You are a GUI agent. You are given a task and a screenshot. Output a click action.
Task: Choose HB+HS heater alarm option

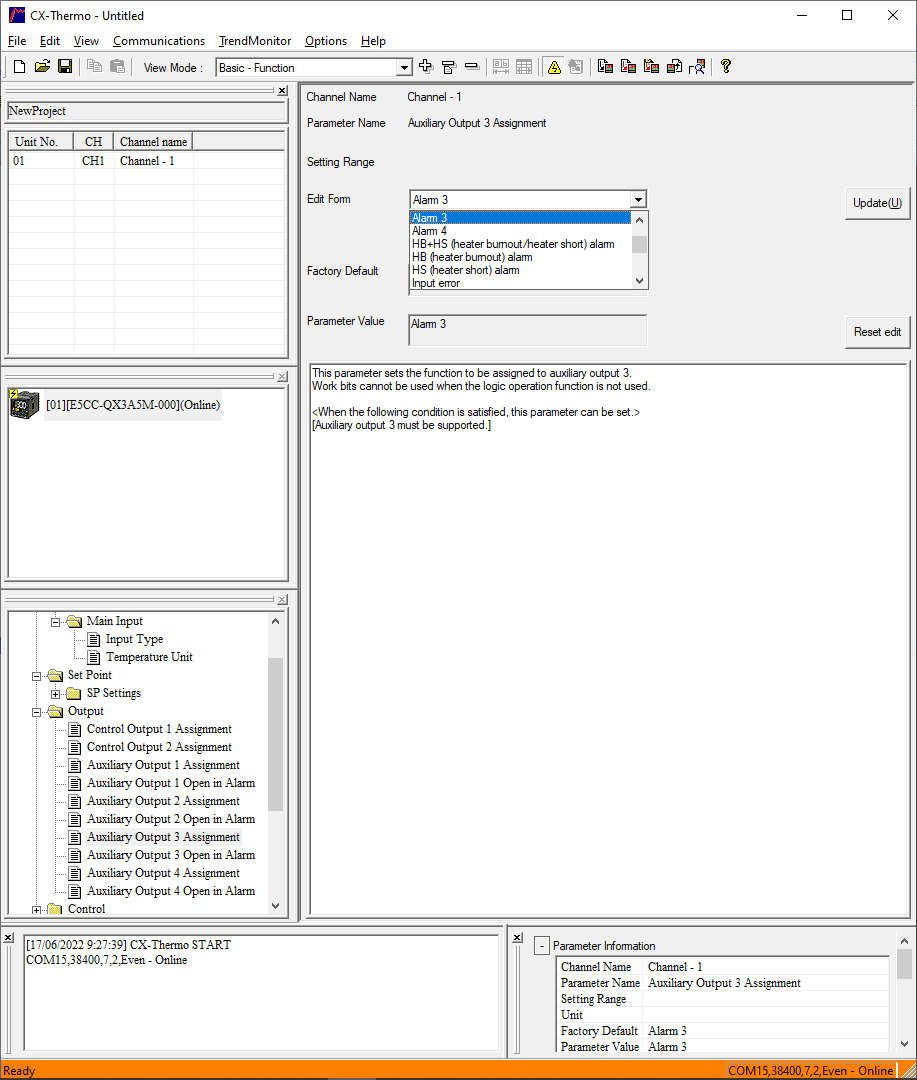[520, 244]
